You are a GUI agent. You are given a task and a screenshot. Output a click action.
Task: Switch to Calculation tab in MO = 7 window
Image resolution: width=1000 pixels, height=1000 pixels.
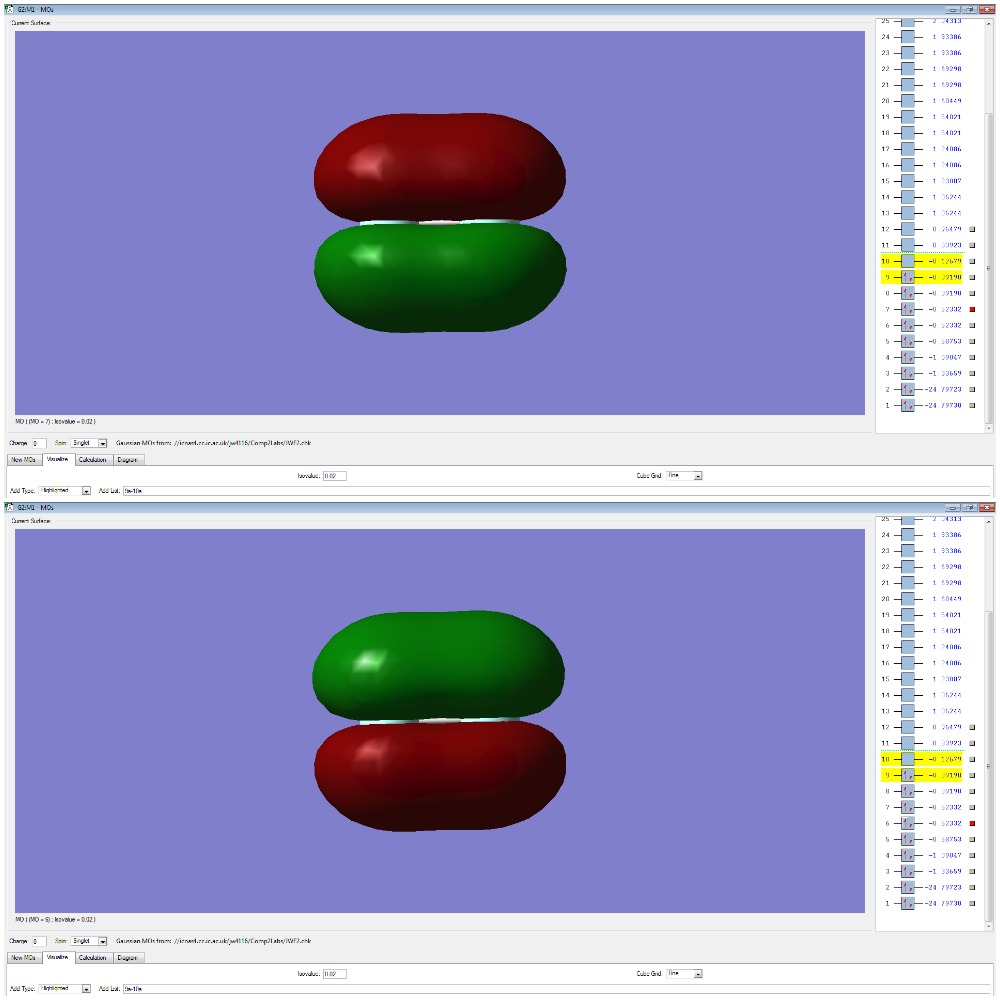pyautogui.click(x=93, y=460)
